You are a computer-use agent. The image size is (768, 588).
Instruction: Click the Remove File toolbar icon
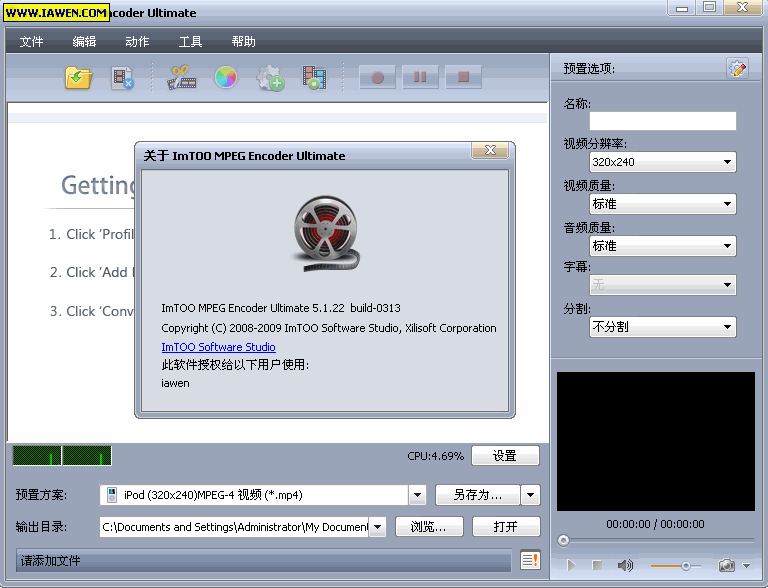123,77
